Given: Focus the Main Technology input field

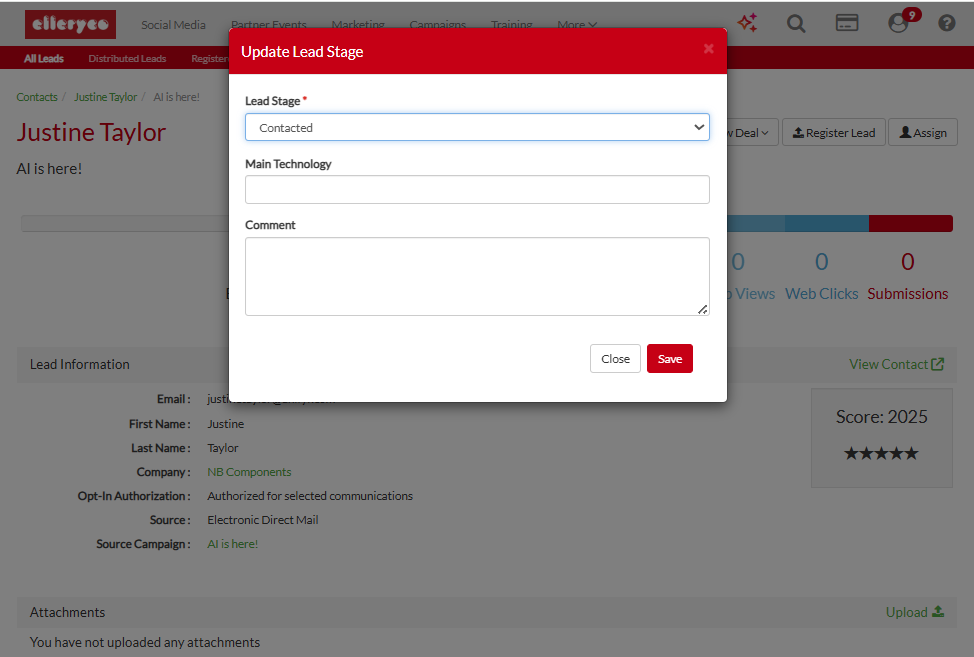Looking at the screenshot, I should 477,189.
